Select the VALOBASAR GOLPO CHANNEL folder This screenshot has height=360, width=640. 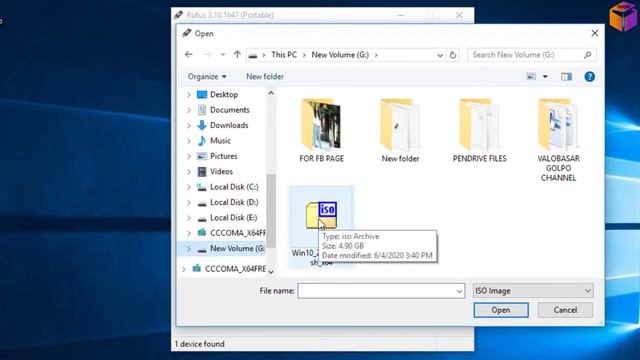coord(558,140)
